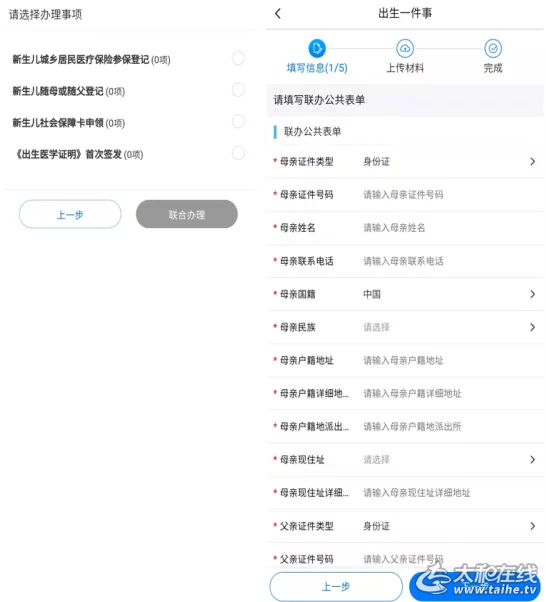Image resolution: width=546 pixels, height=602 pixels.
Task: Tap the 上传材料 upload cloud icon
Action: (405, 48)
